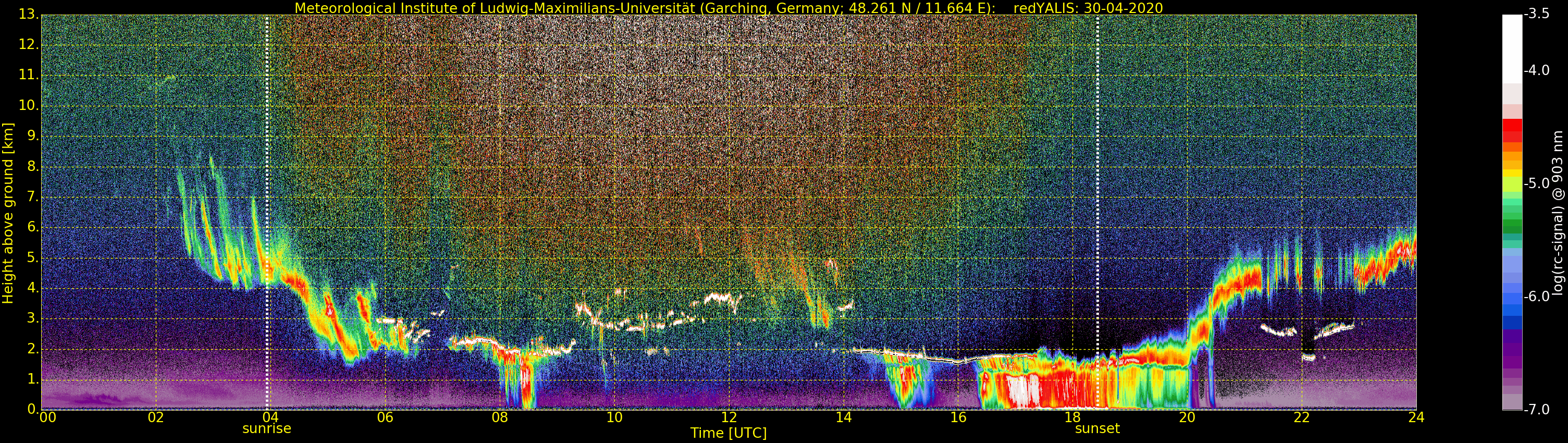Click the time axis tick label '04'
The height and width of the screenshot is (443, 1568).
(x=270, y=417)
